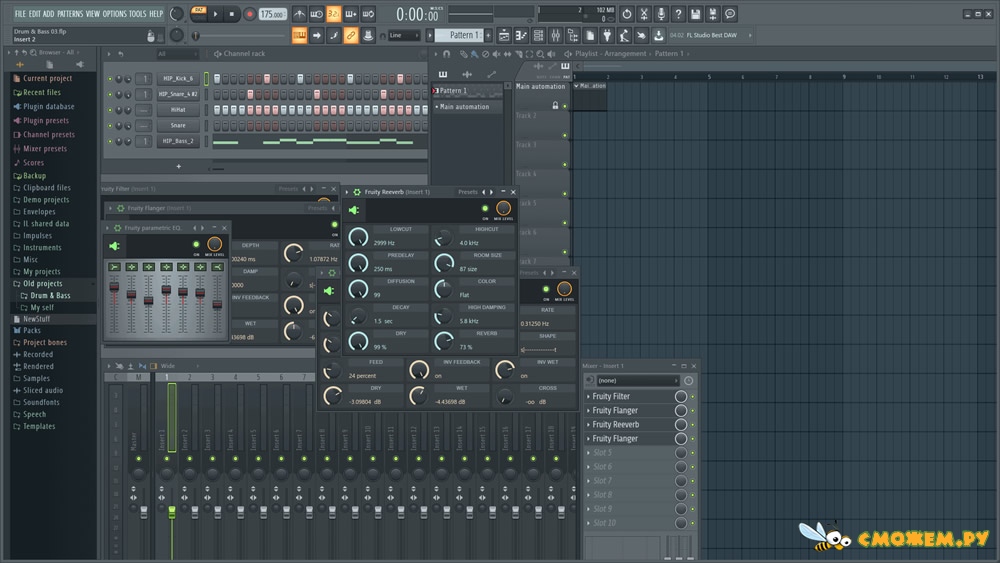
Task: Open the mixer layout Wide dropdown
Action: pyautogui.click(x=179, y=366)
